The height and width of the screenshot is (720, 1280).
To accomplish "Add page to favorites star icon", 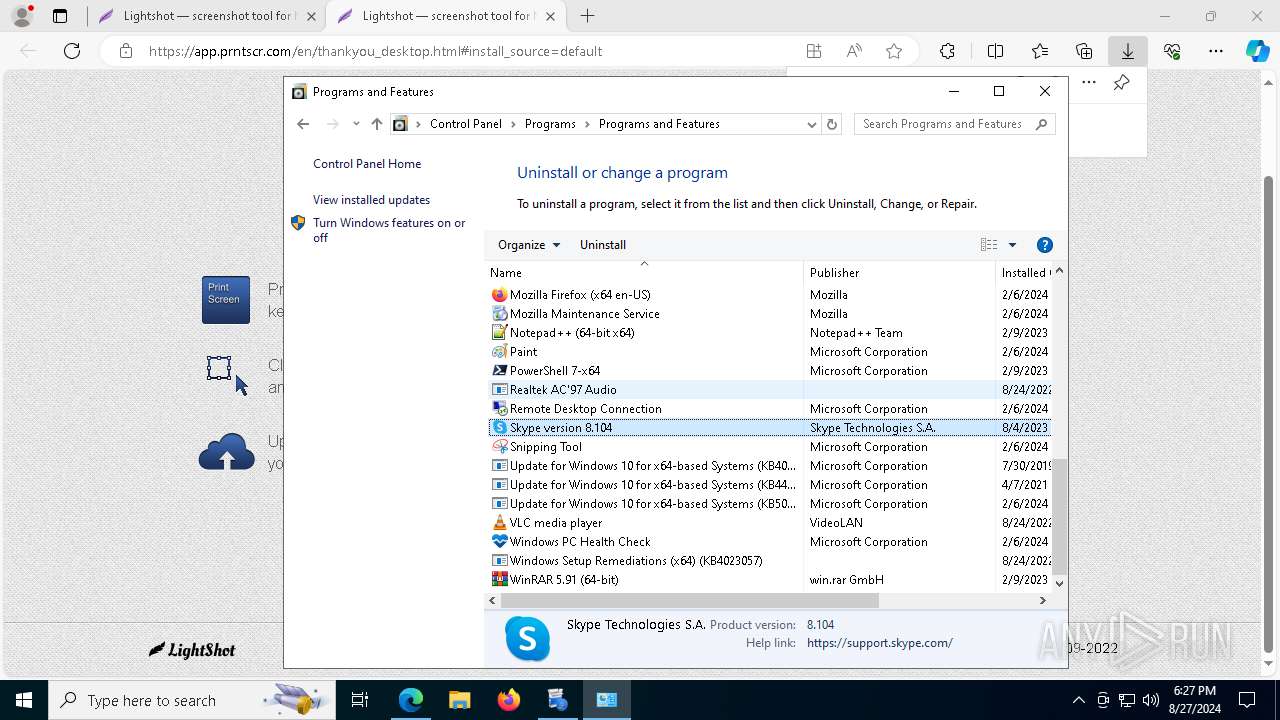I will pyautogui.click(x=894, y=51).
